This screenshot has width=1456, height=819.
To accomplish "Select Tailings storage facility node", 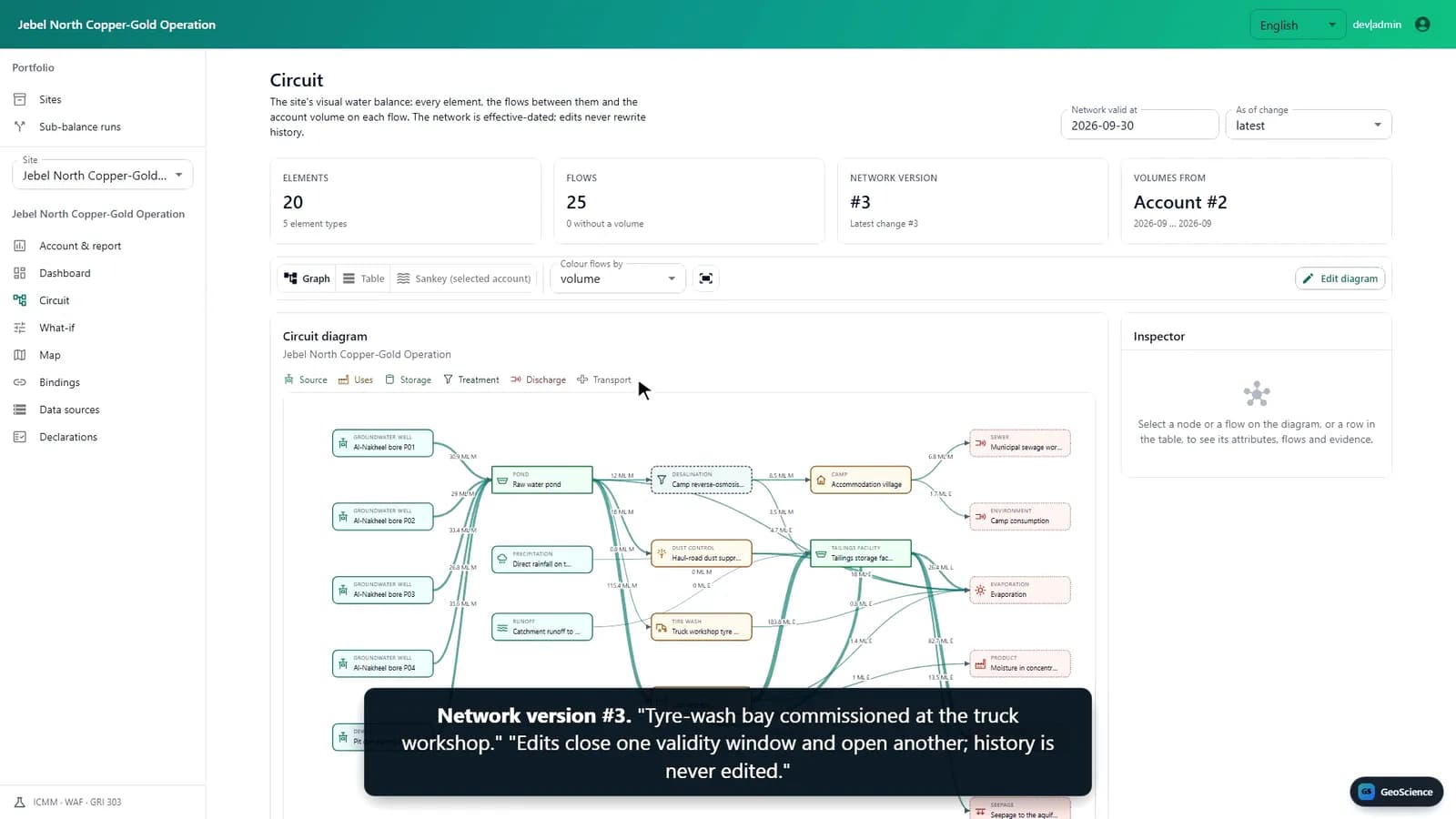I will click(860, 553).
